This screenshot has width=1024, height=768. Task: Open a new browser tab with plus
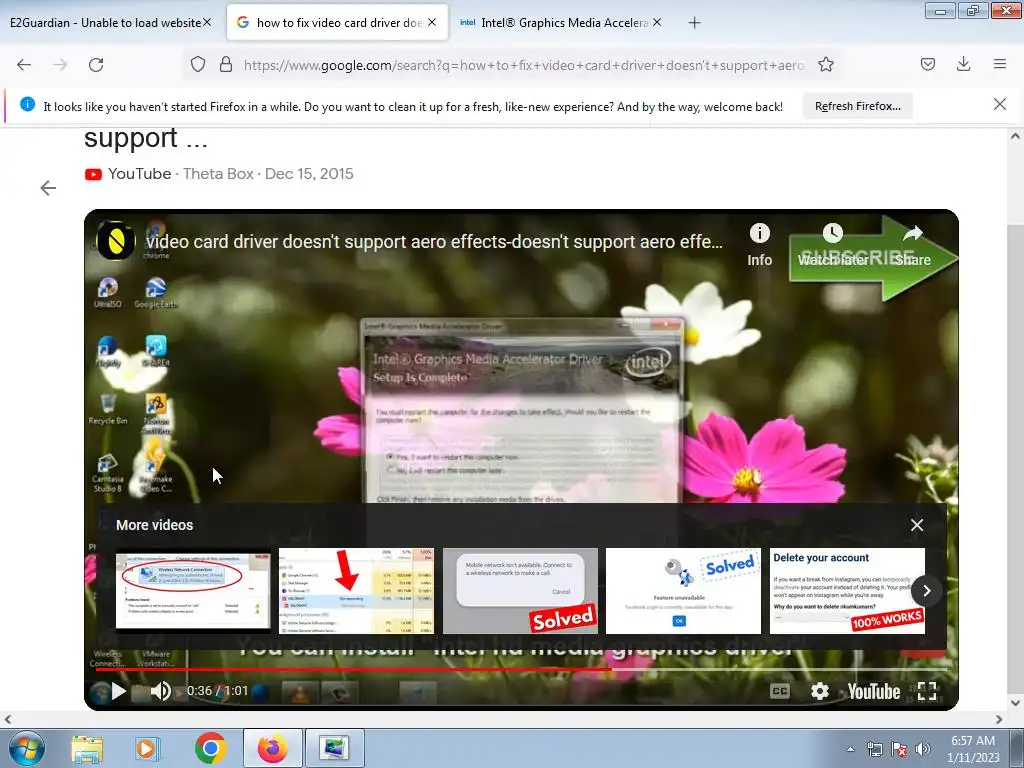pyautogui.click(x=694, y=23)
